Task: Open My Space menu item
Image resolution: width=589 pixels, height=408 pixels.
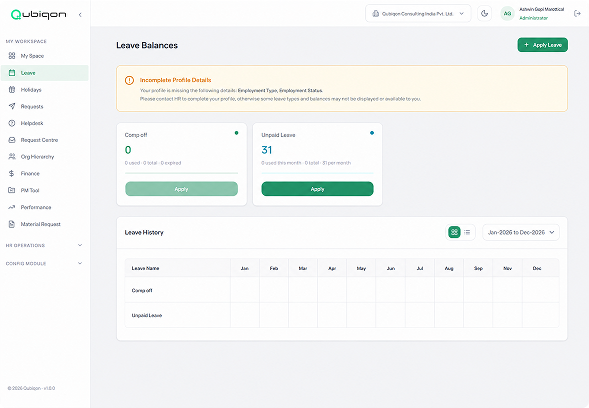Action: click(x=45, y=56)
